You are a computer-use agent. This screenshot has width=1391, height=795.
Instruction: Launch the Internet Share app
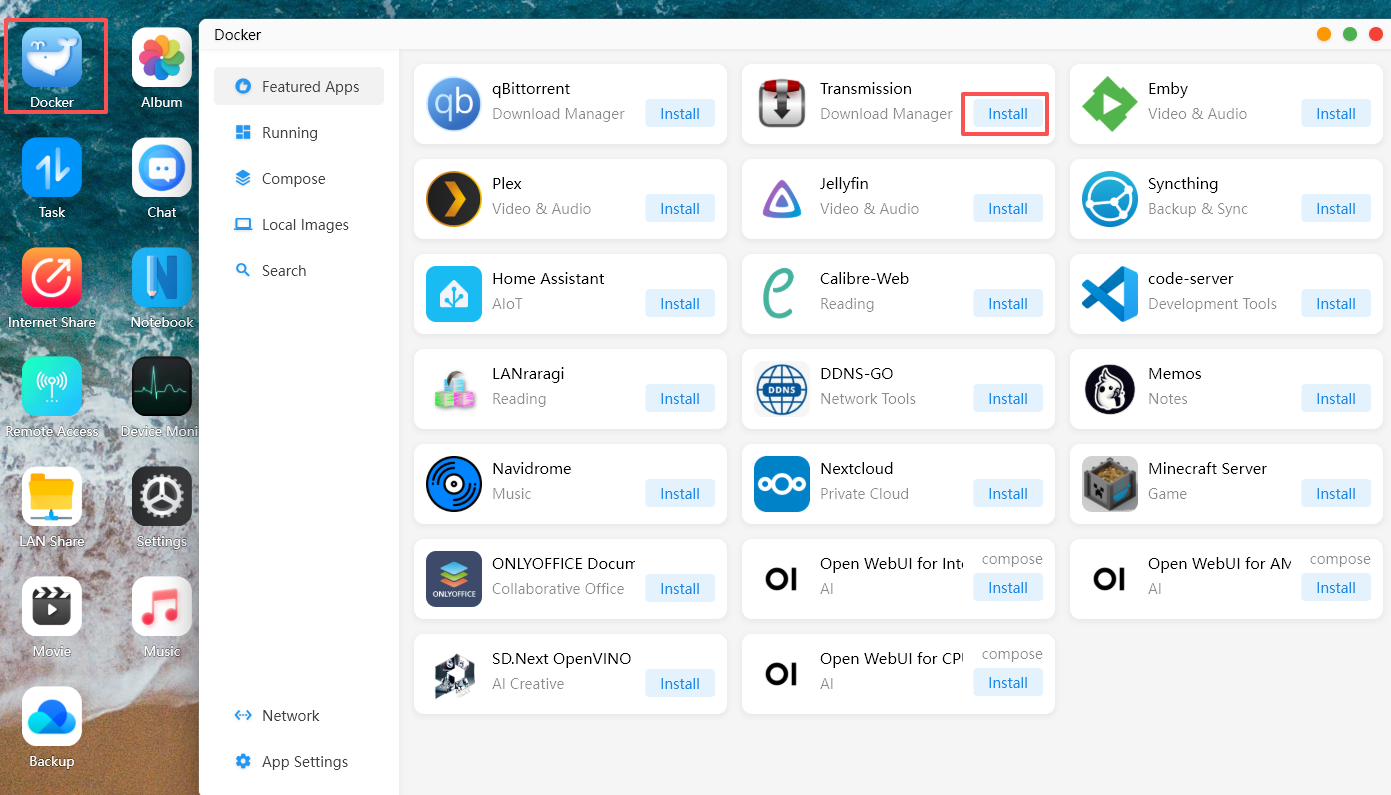pos(52,278)
